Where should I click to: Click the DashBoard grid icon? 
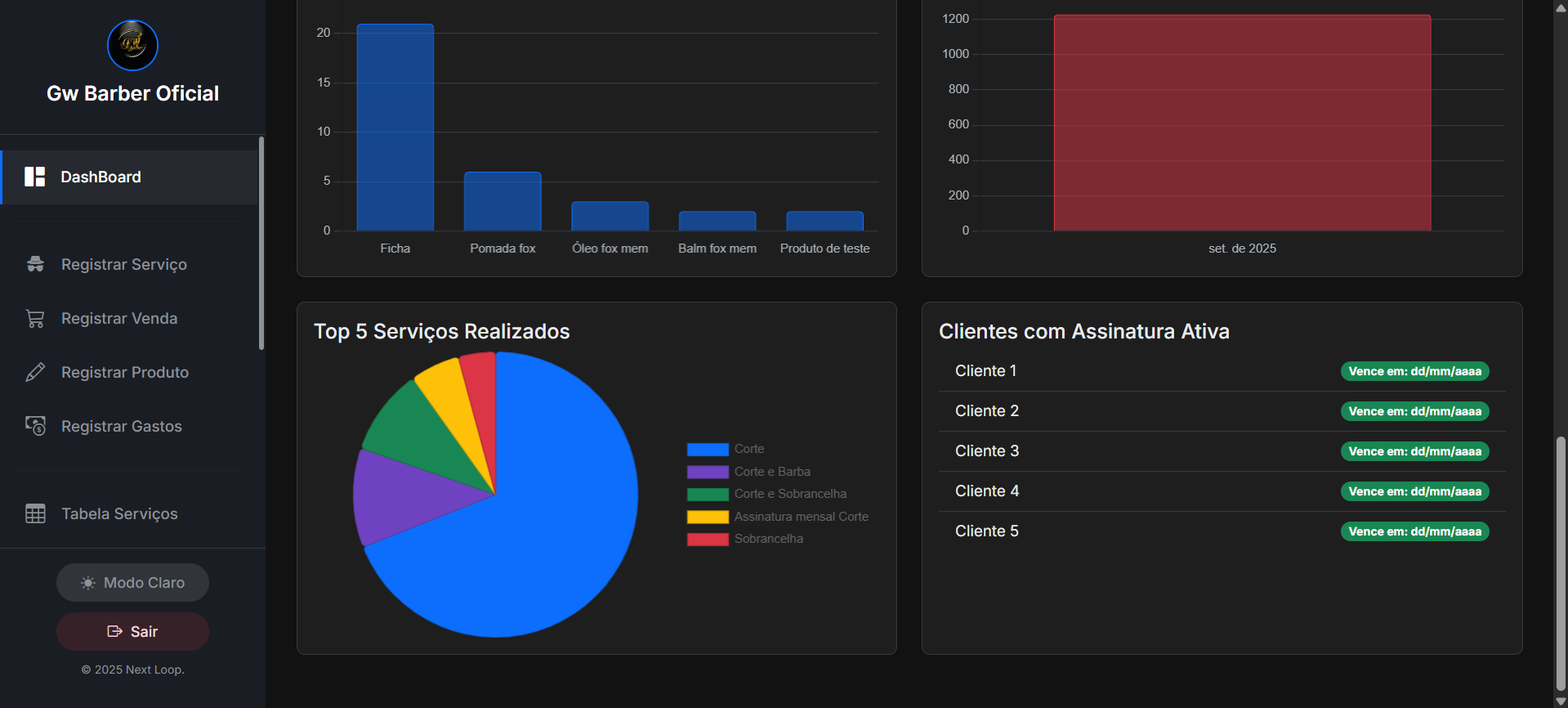[34, 177]
